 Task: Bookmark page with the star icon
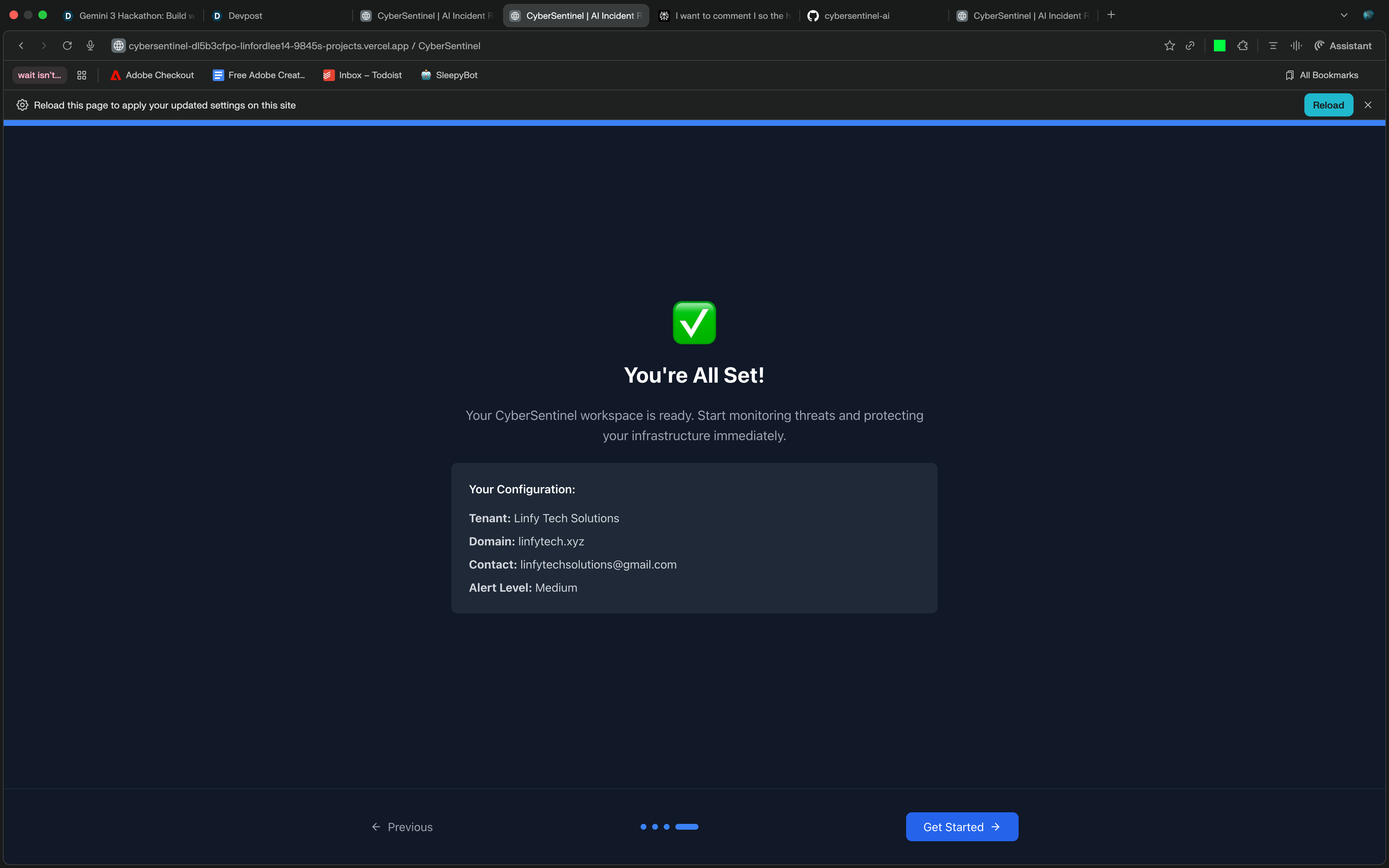(x=1169, y=46)
